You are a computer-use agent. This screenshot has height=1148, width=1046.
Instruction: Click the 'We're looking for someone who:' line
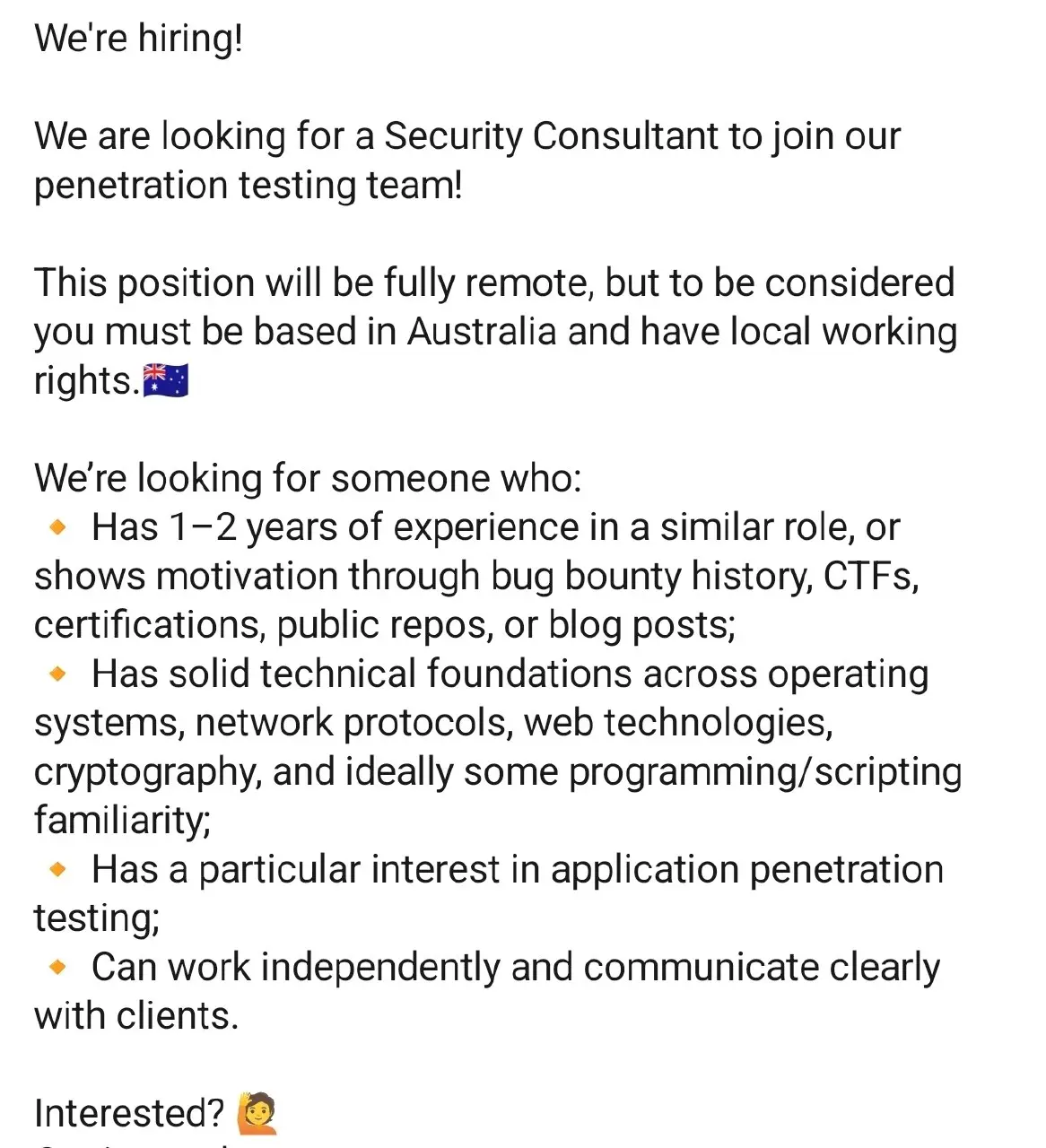click(x=309, y=478)
